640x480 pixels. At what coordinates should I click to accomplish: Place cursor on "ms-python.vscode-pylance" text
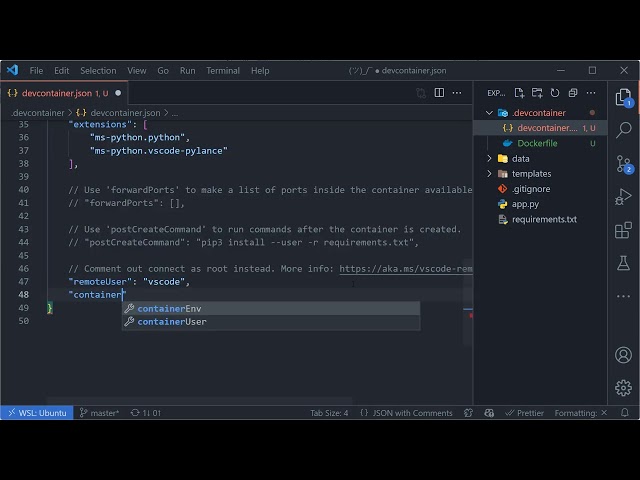[159, 151]
